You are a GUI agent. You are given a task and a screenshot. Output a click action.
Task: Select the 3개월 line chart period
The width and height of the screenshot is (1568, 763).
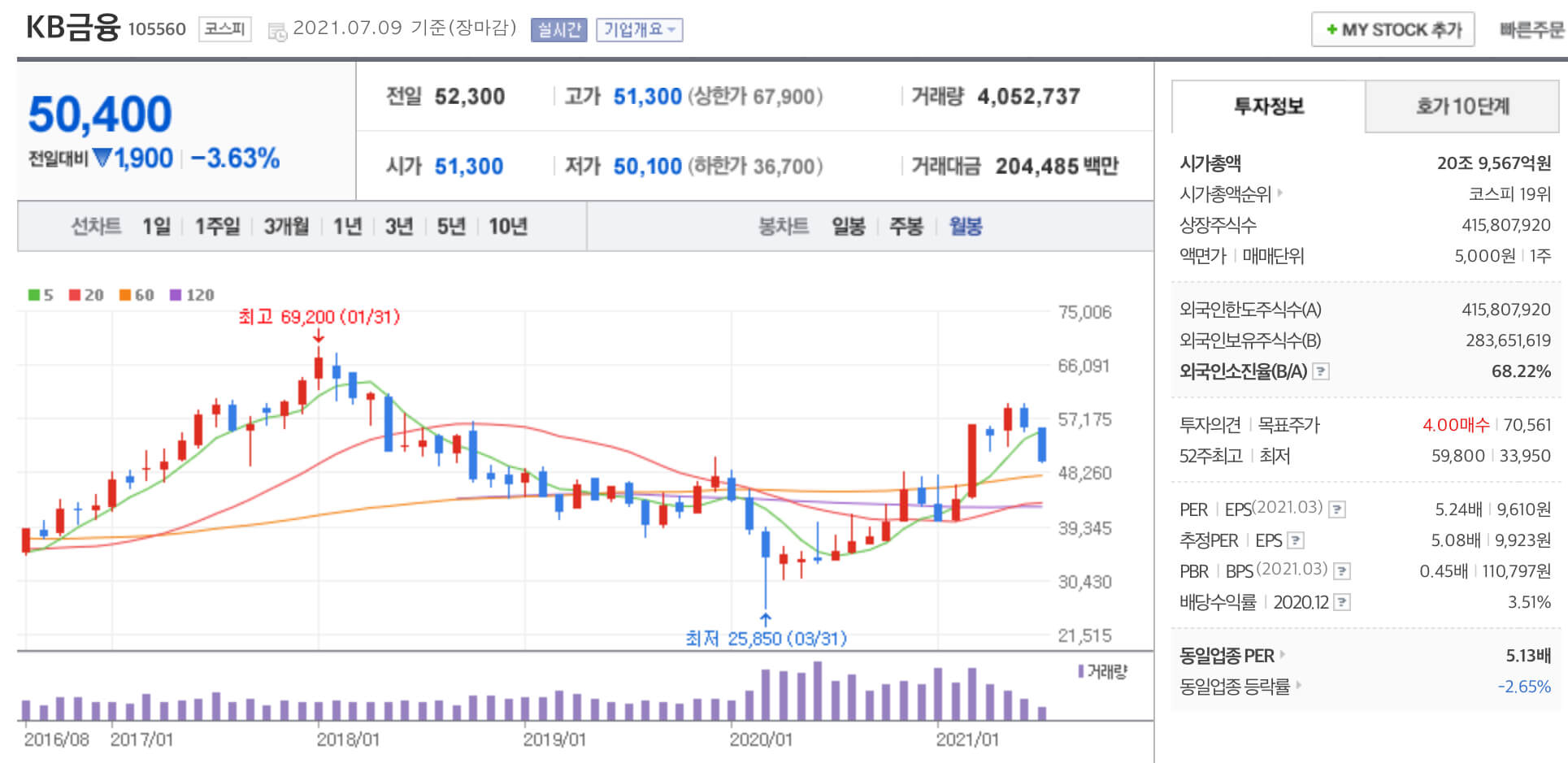click(x=286, y=226)
